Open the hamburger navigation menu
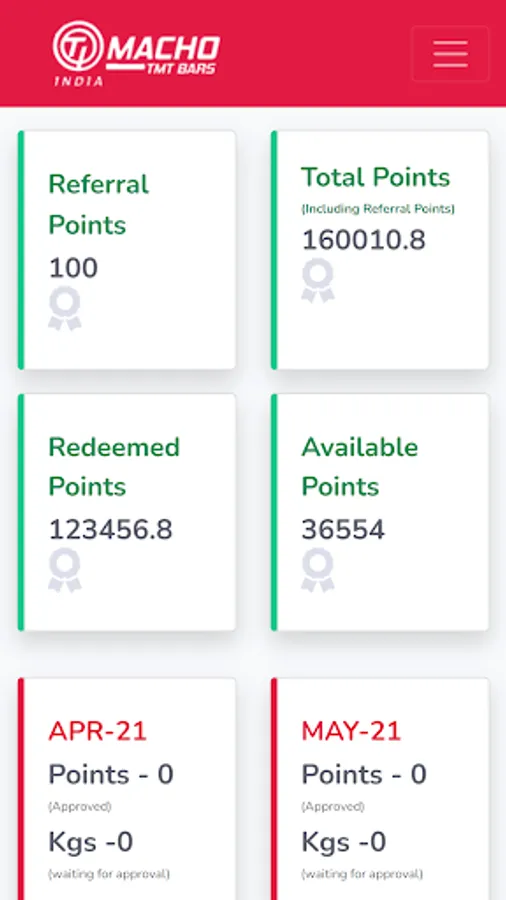The width and height of the screenshot is (506, 900). tap(450, 54)
